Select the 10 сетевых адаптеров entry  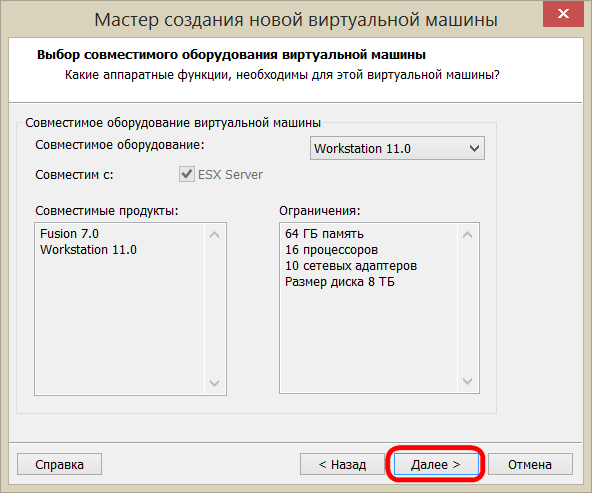pos(351,266)
